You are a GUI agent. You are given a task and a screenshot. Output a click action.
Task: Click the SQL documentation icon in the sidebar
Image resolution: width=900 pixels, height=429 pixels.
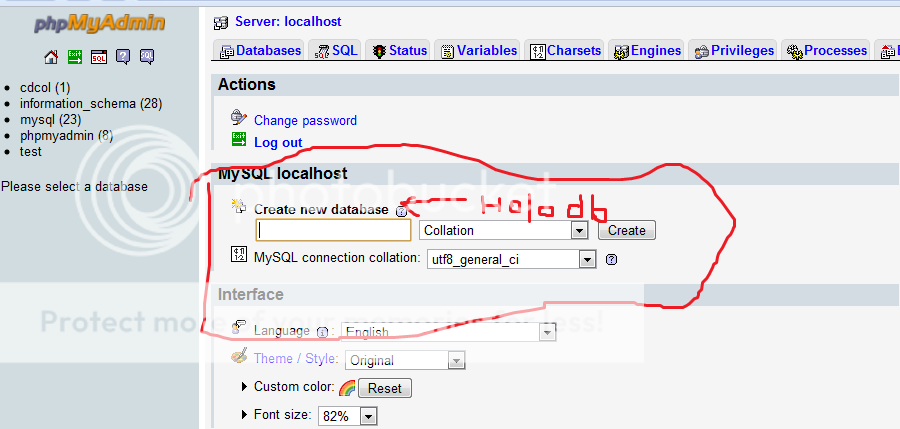[x=147, y=57]
